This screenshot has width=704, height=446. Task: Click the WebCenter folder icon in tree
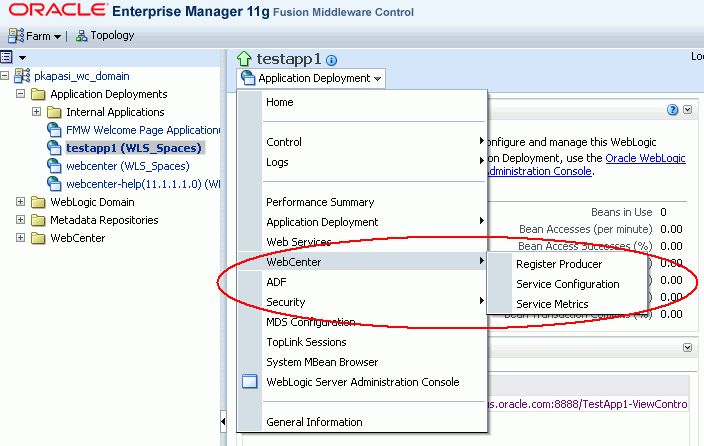click(38, 238)
